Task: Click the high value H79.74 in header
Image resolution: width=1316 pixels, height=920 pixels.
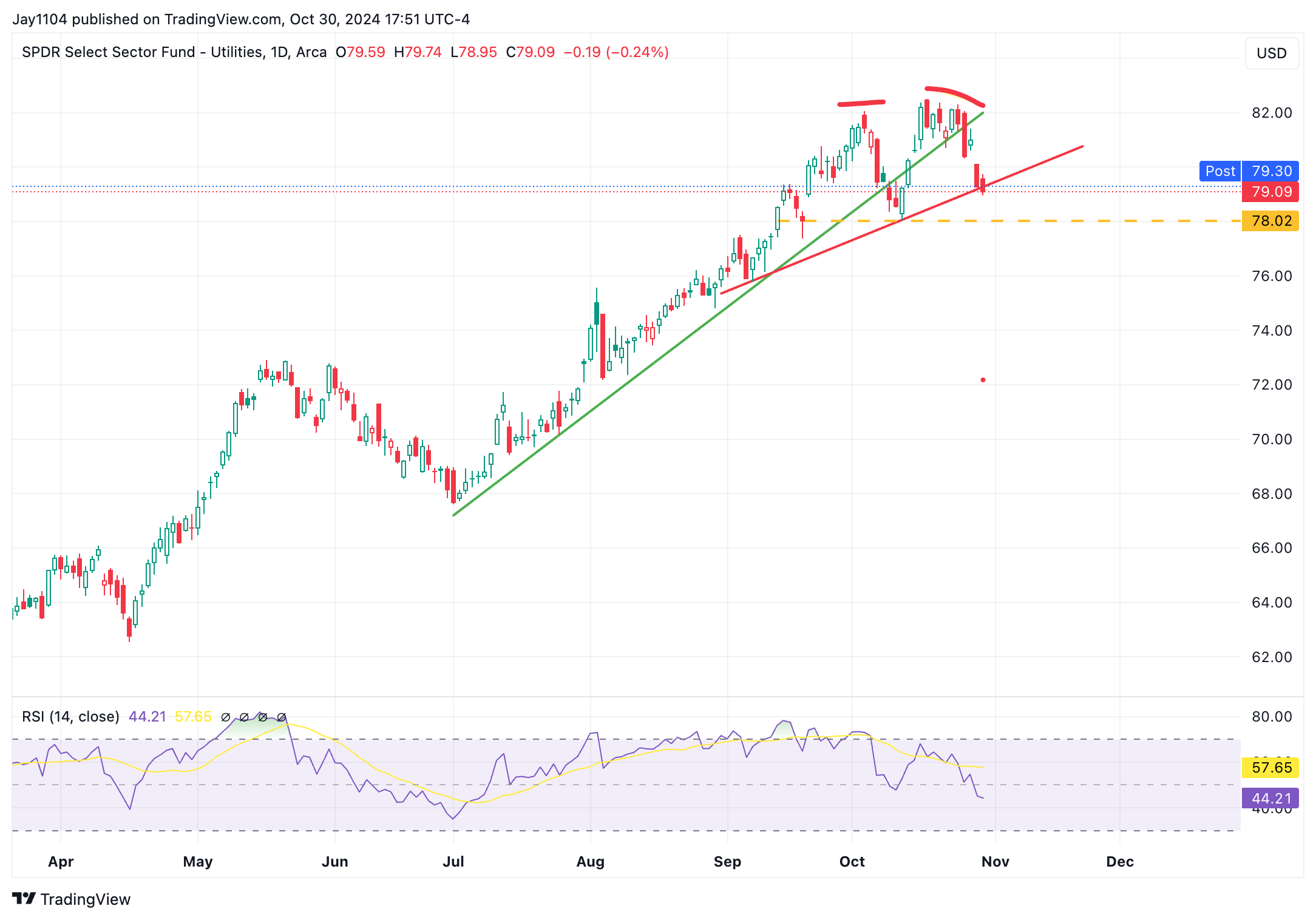Action: (x=418, y=52)
